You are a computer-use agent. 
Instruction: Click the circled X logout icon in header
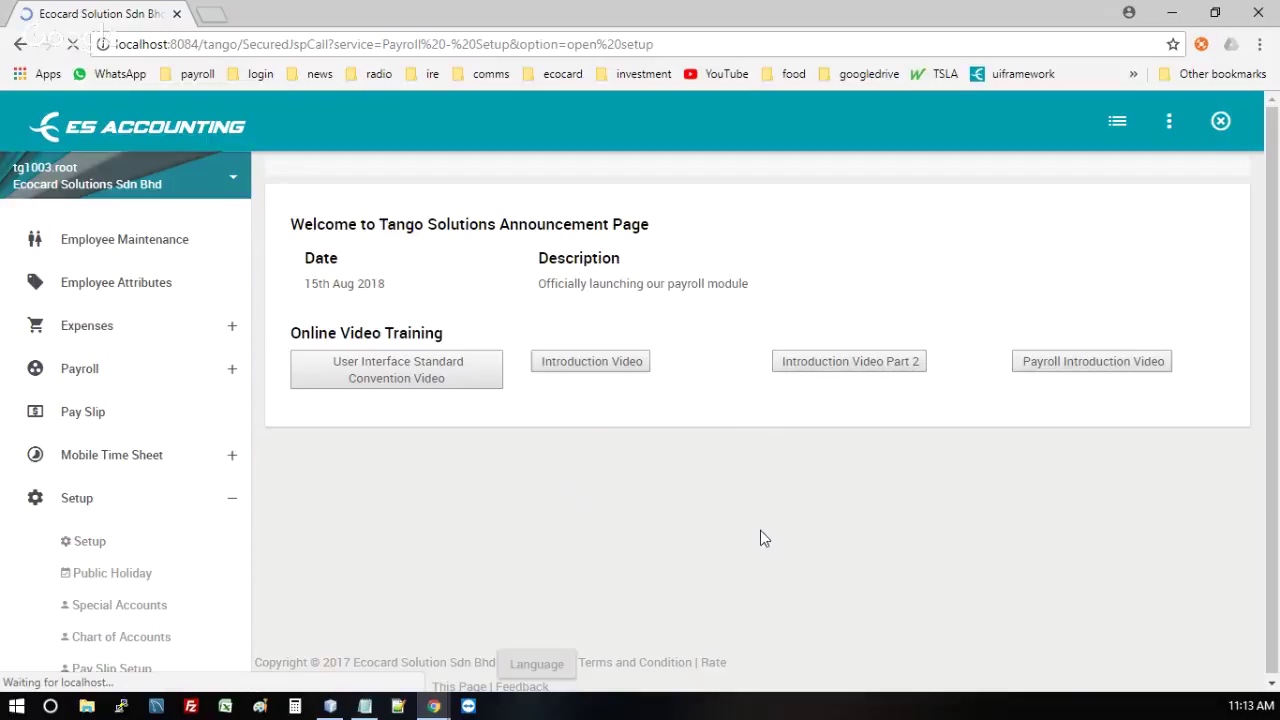1221,121
